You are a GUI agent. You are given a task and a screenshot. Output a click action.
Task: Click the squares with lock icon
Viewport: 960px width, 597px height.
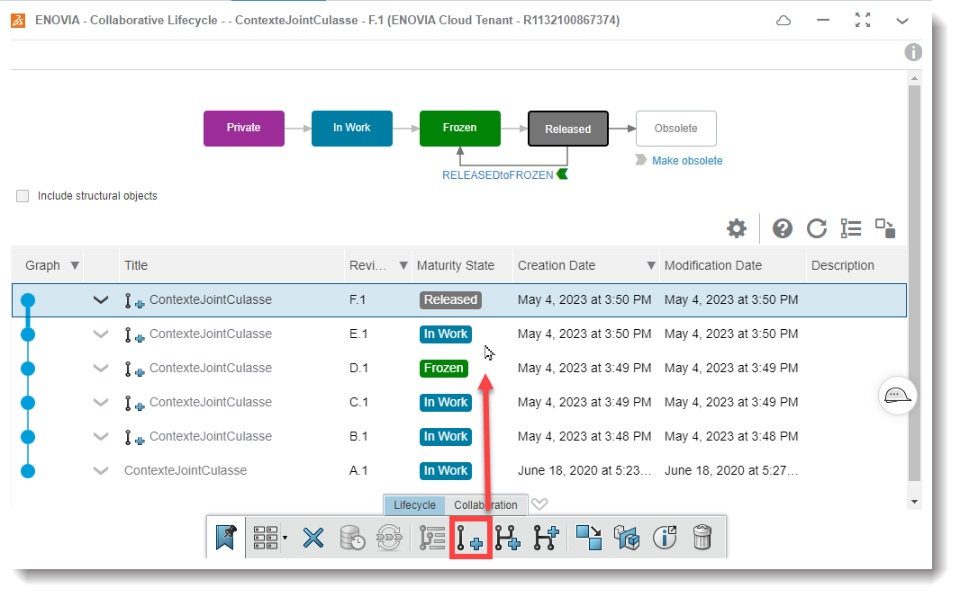(x=885, y=228)
